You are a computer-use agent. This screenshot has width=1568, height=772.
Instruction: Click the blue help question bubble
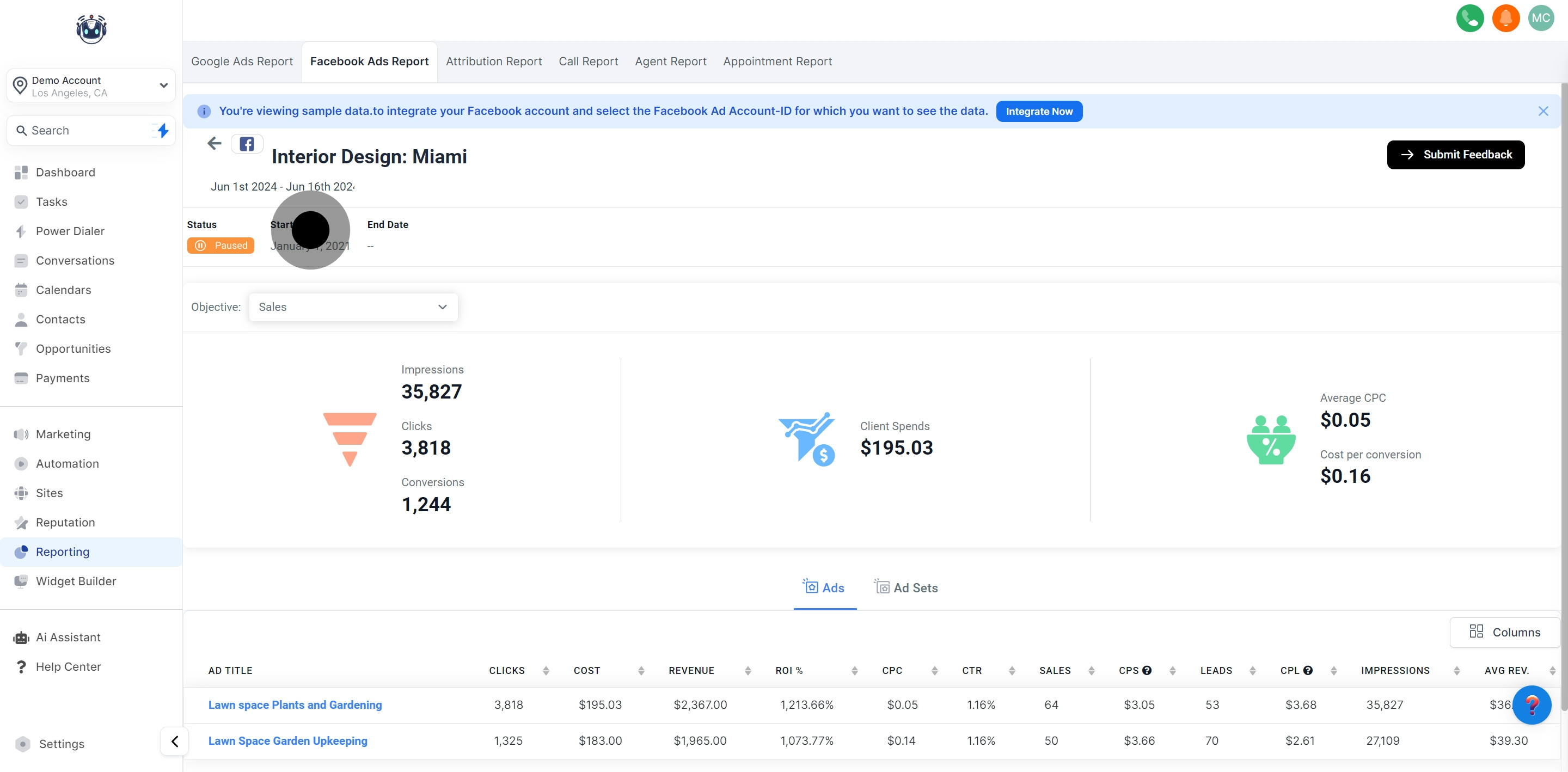click(1532, 704)
